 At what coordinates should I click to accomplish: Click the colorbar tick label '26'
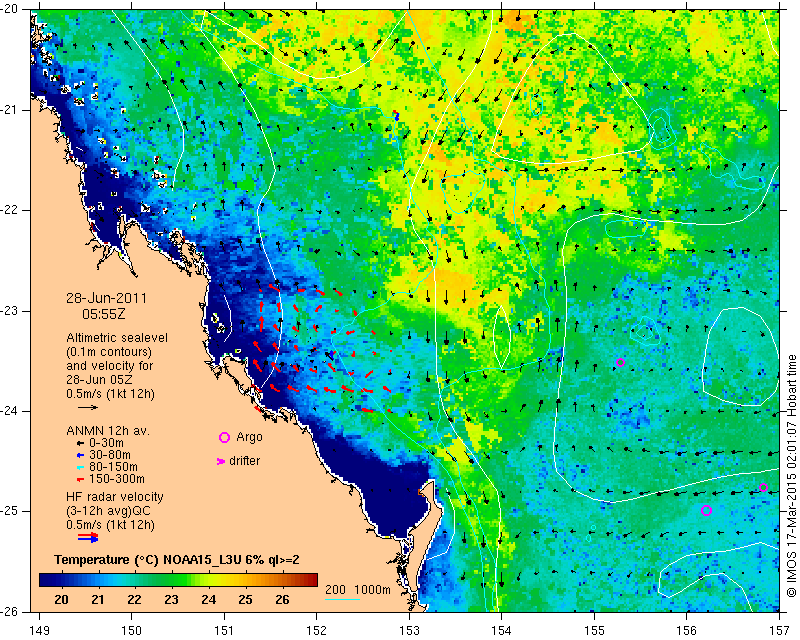point(282,600)
